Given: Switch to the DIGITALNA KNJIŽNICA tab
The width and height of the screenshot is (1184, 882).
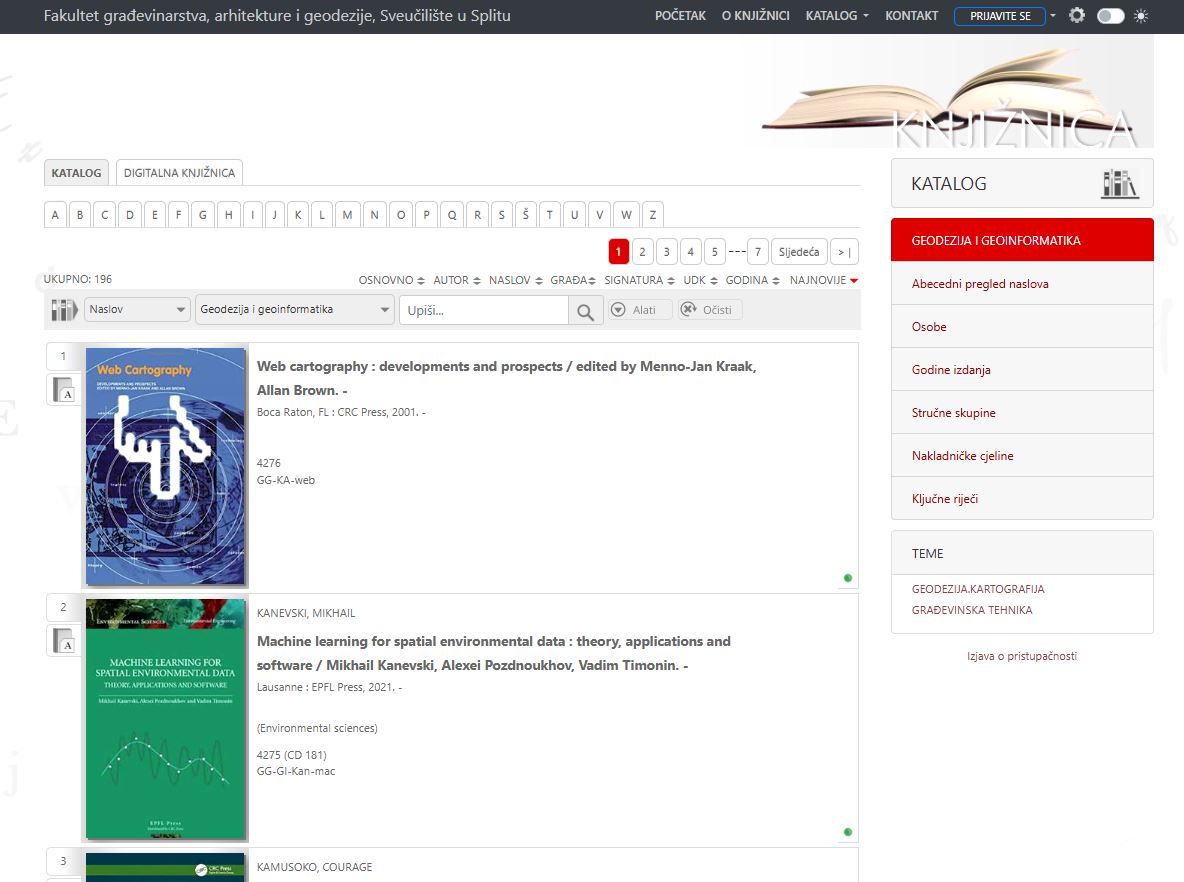Looking at the screenshot, I should click(x=179, y=173).
